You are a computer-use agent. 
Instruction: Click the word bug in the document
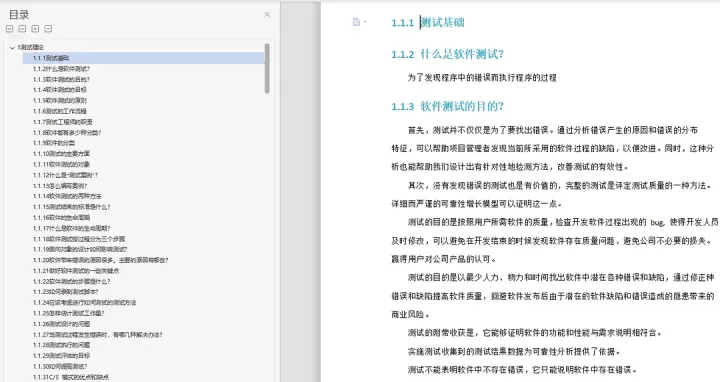click(657, 223)
